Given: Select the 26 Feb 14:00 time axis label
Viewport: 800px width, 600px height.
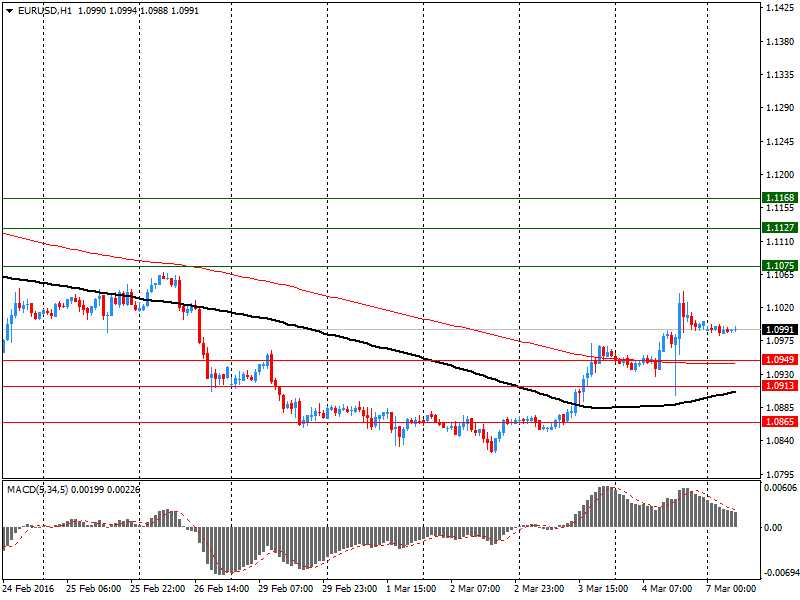Looking at the screenshot, I should tap(221, 589).
